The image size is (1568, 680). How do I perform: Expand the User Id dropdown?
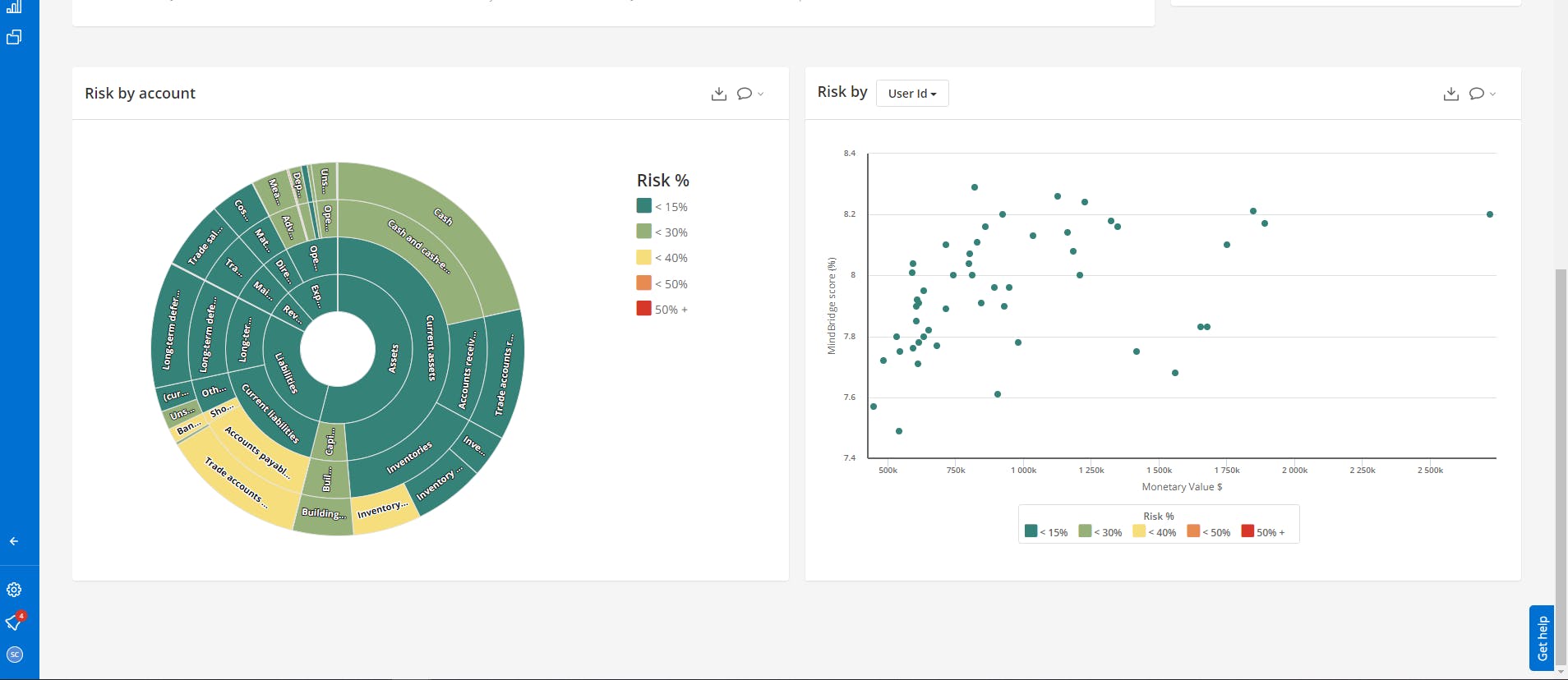pyautogui.click(x=912, y=94)
